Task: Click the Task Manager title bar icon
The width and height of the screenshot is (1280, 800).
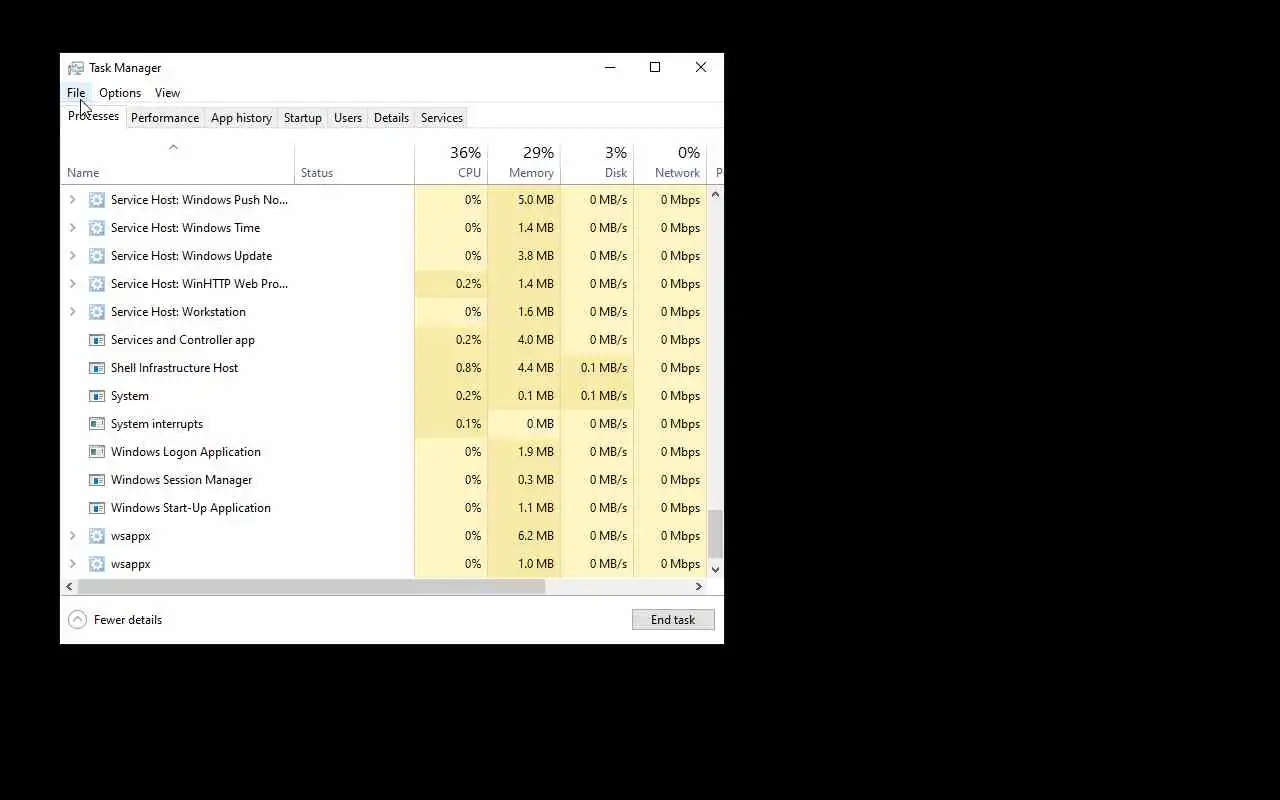Action: coord(76,68)
